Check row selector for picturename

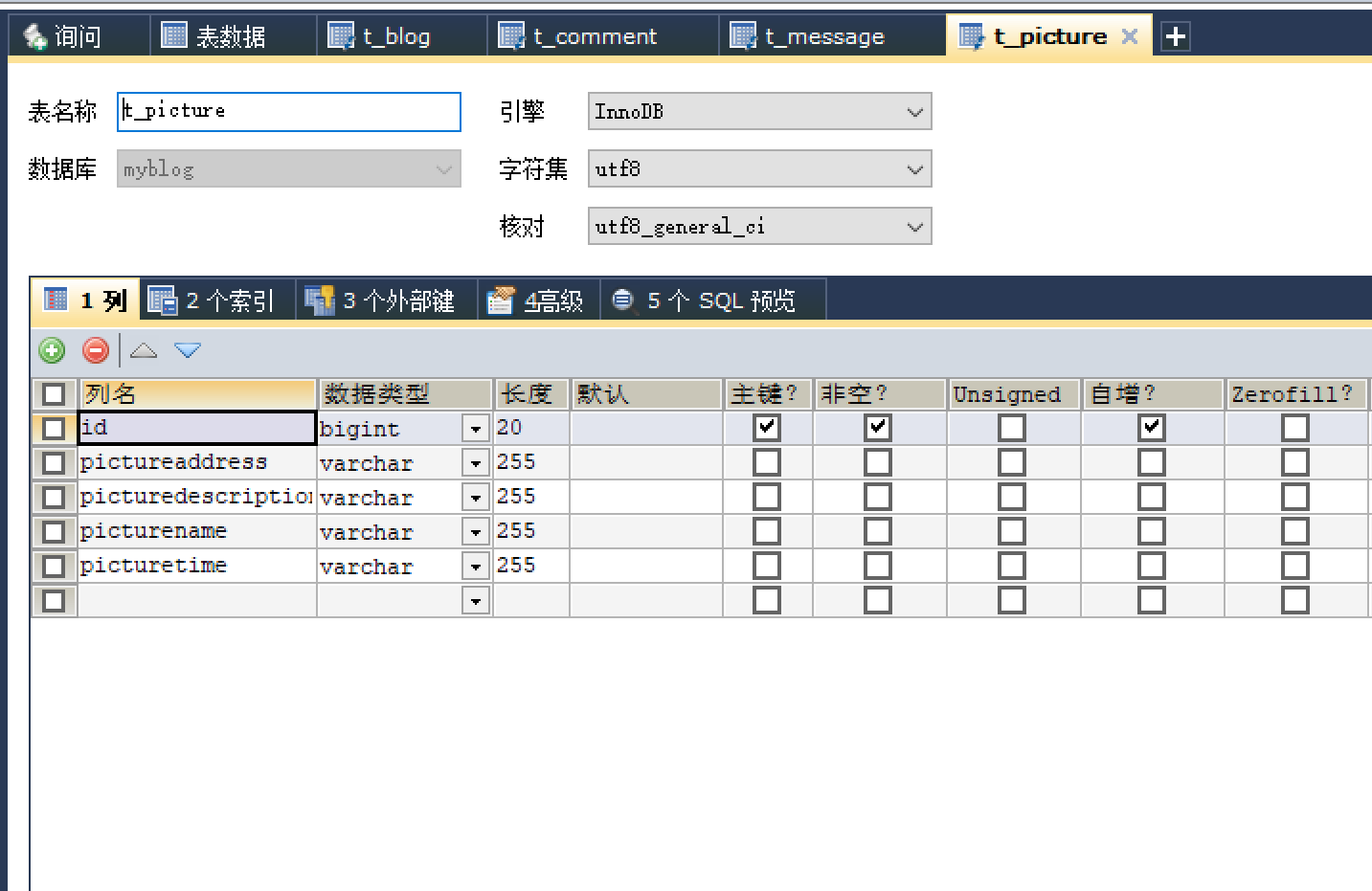[55, 532]
